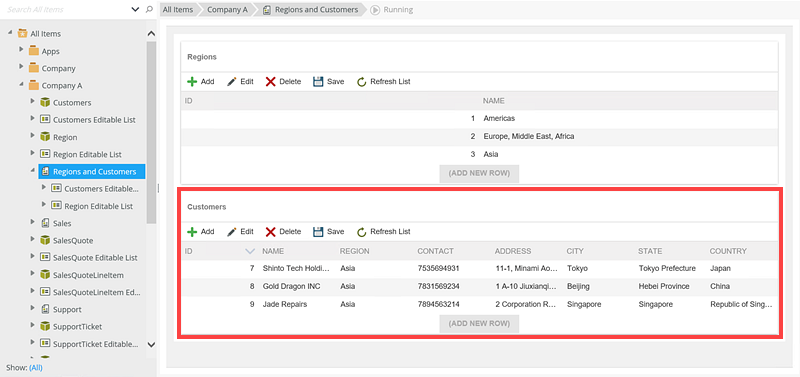Collapse the Company A folder
Image resolution: width=800 pixels, height=377 pixels.
point(21,85)
